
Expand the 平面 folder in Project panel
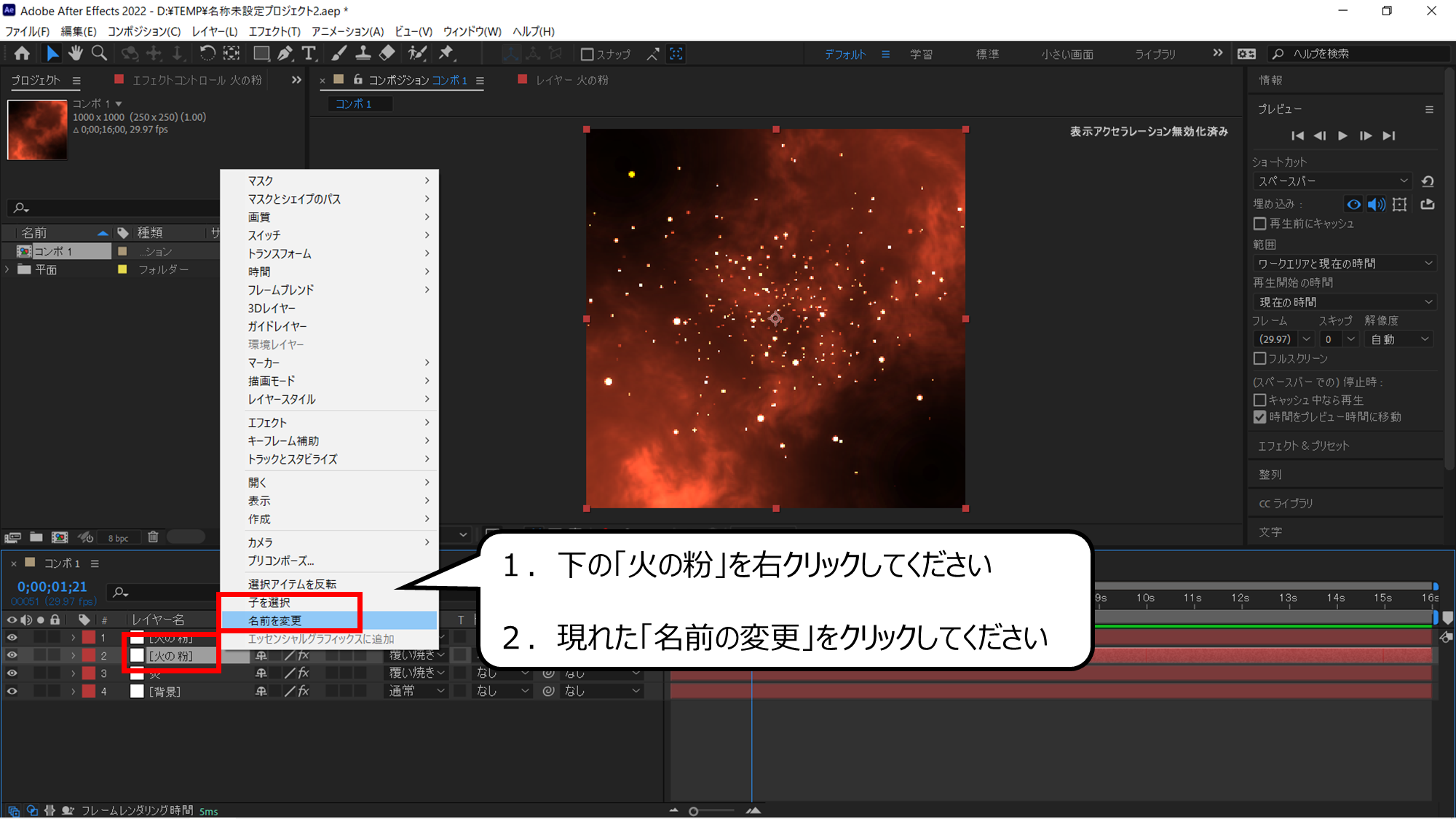[x=7, y=269]
